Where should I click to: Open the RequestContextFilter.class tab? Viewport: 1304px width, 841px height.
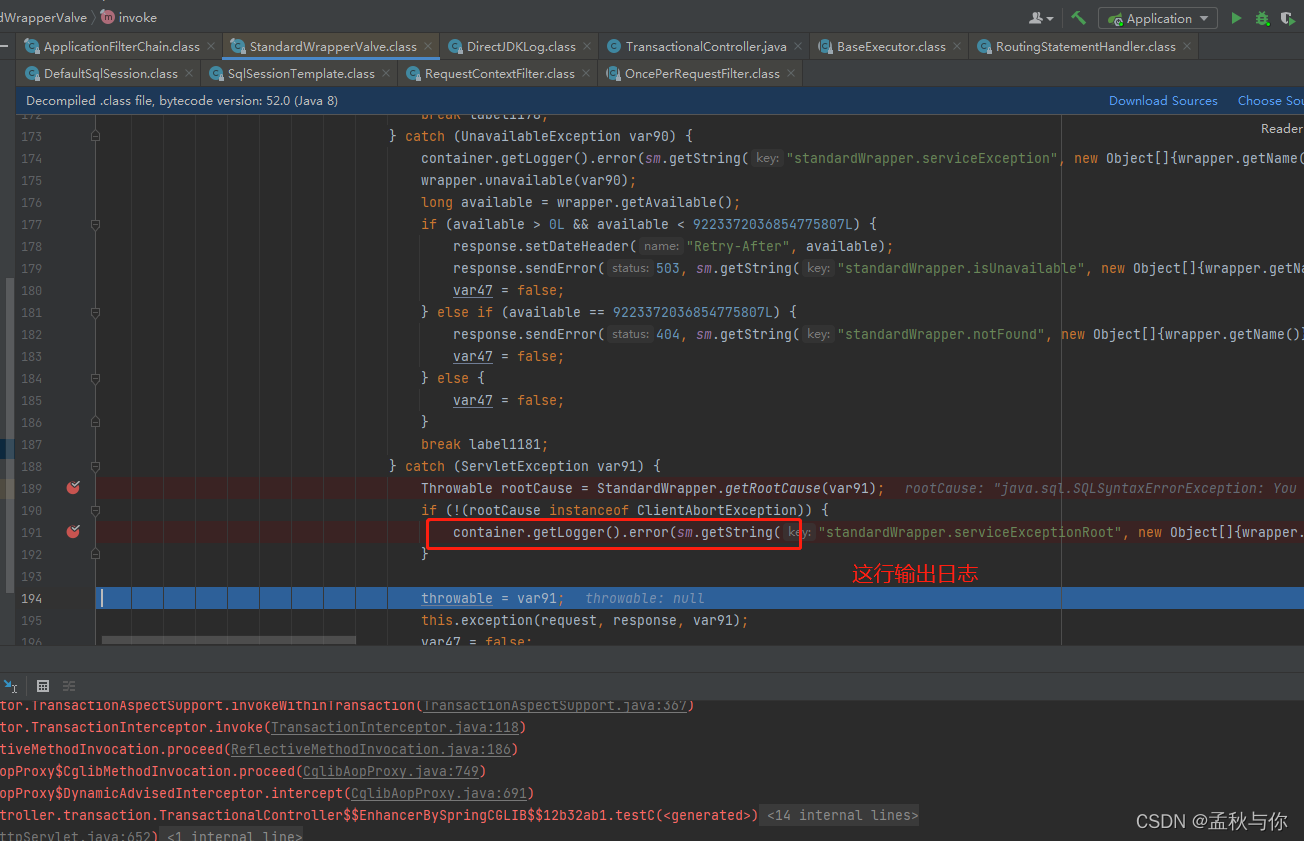(499, 73)
